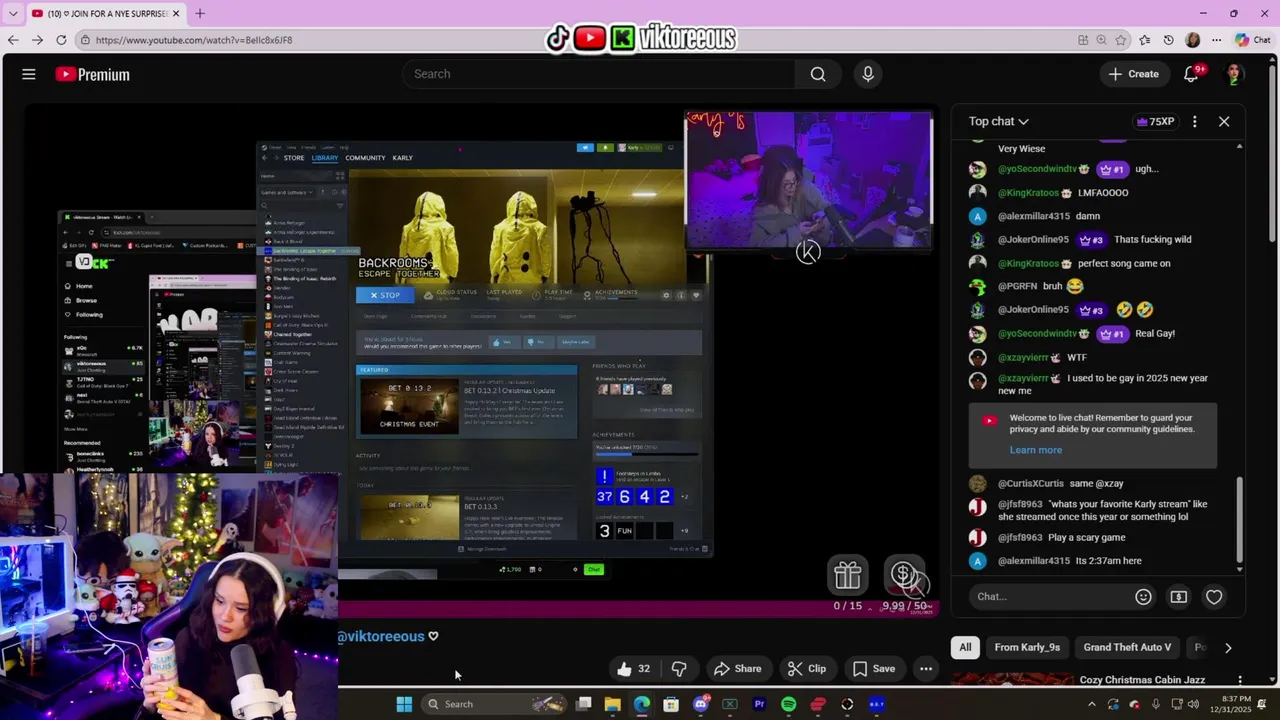This screenshot has width=1280, height=720.
Task: Follow the Learn more chat guidelines link
Action: [x=1035, y=450]
